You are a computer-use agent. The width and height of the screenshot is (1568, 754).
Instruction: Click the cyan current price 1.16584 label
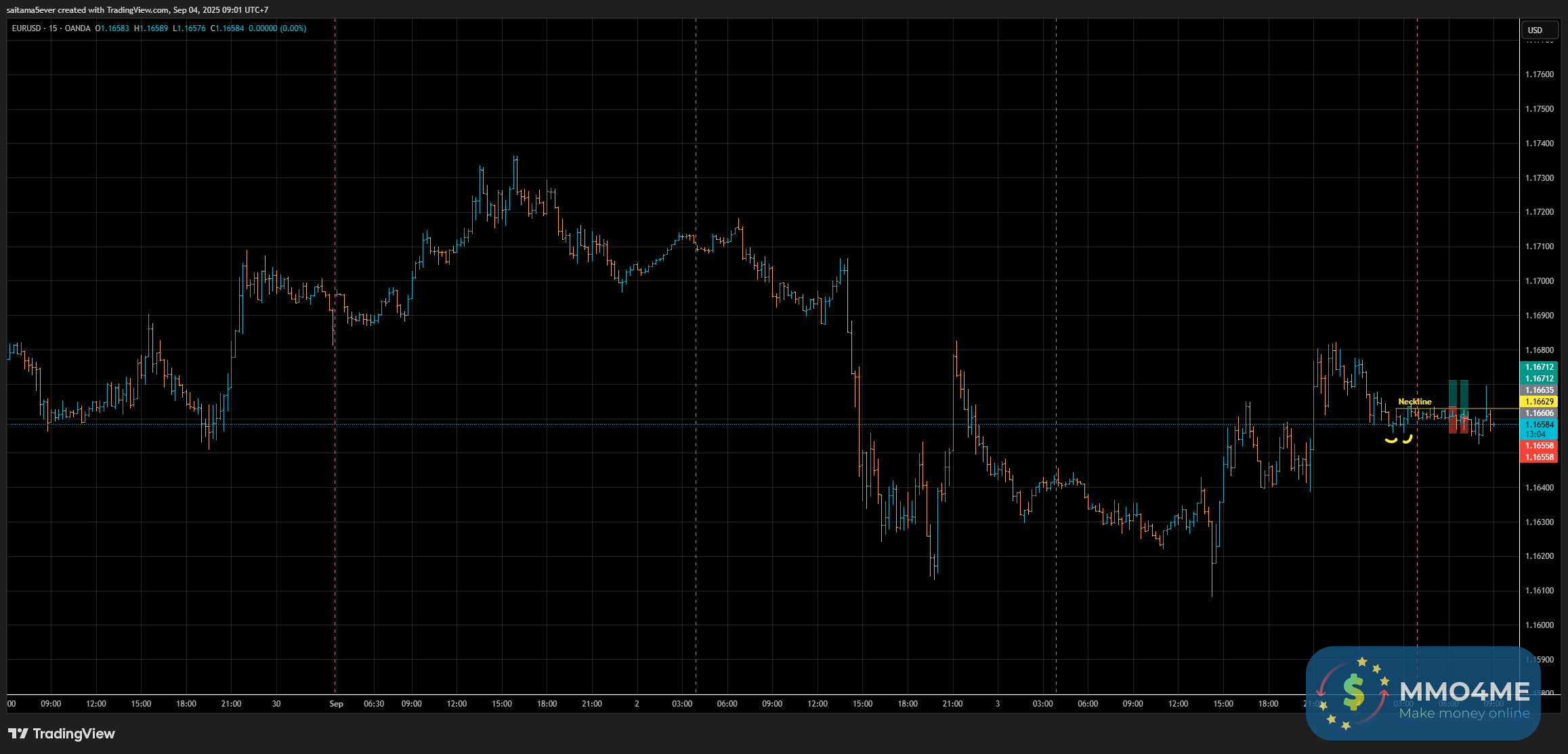point(1539,425)
